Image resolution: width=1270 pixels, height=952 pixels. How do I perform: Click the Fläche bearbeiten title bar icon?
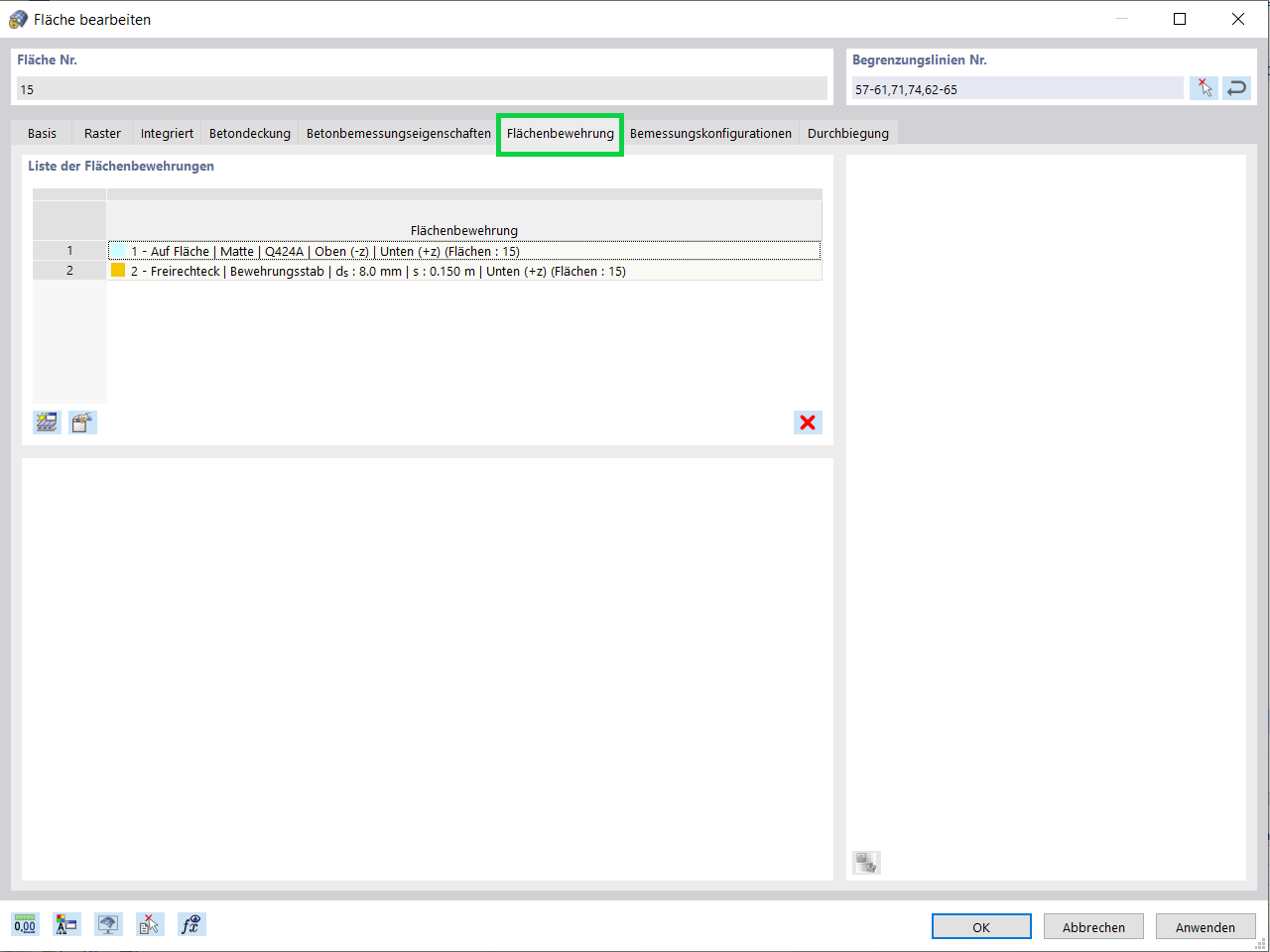(18, 19)
